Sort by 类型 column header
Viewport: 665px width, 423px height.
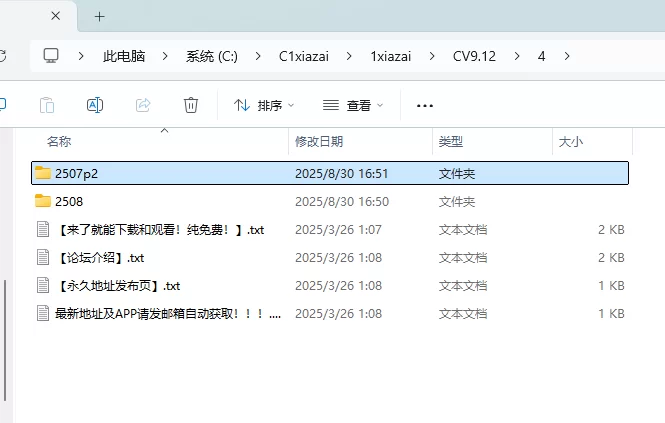point(451,141)
